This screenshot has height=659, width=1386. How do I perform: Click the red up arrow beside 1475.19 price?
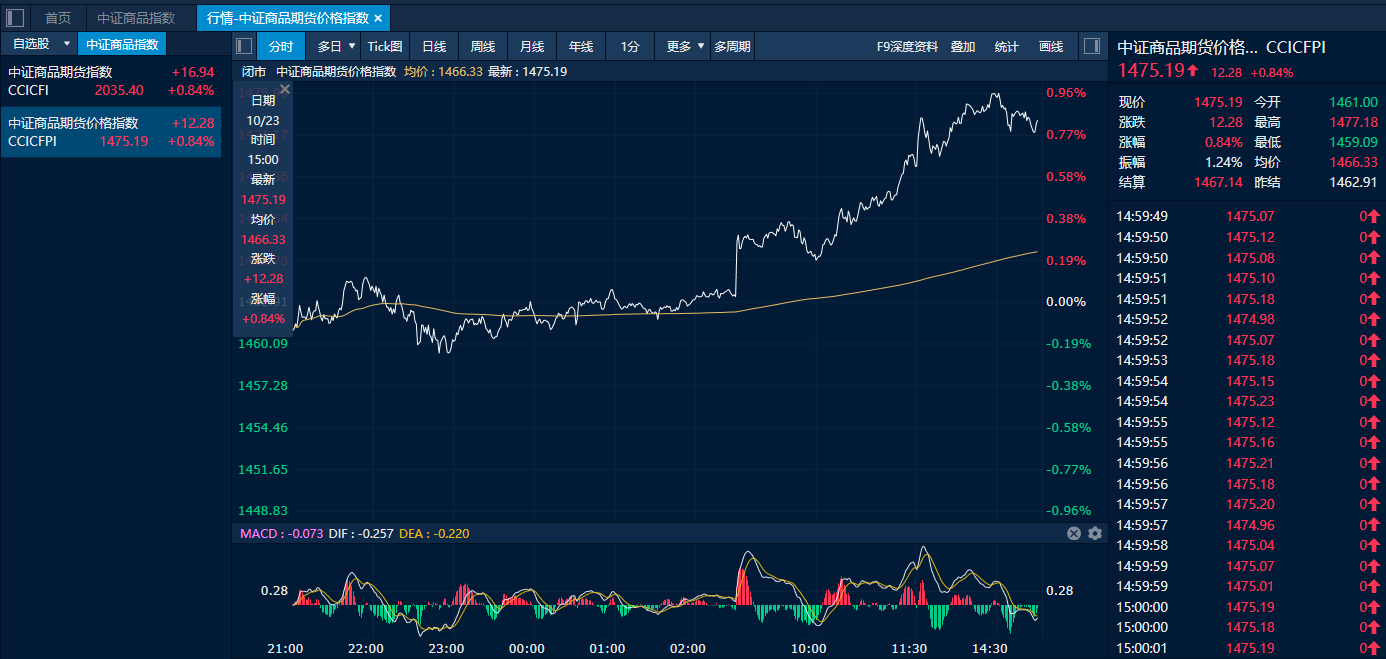pyautogui.click(x=1193, y=71)
